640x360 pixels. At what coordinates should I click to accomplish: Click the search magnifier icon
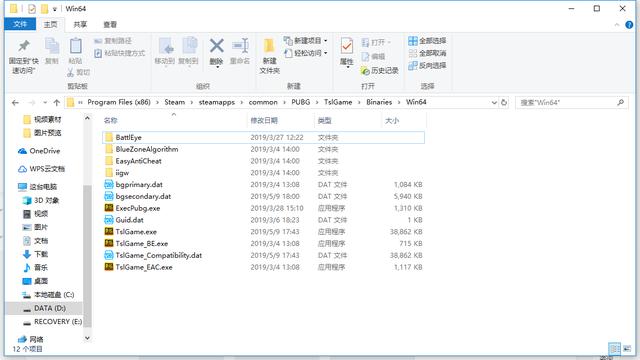[x=620, y=102]
